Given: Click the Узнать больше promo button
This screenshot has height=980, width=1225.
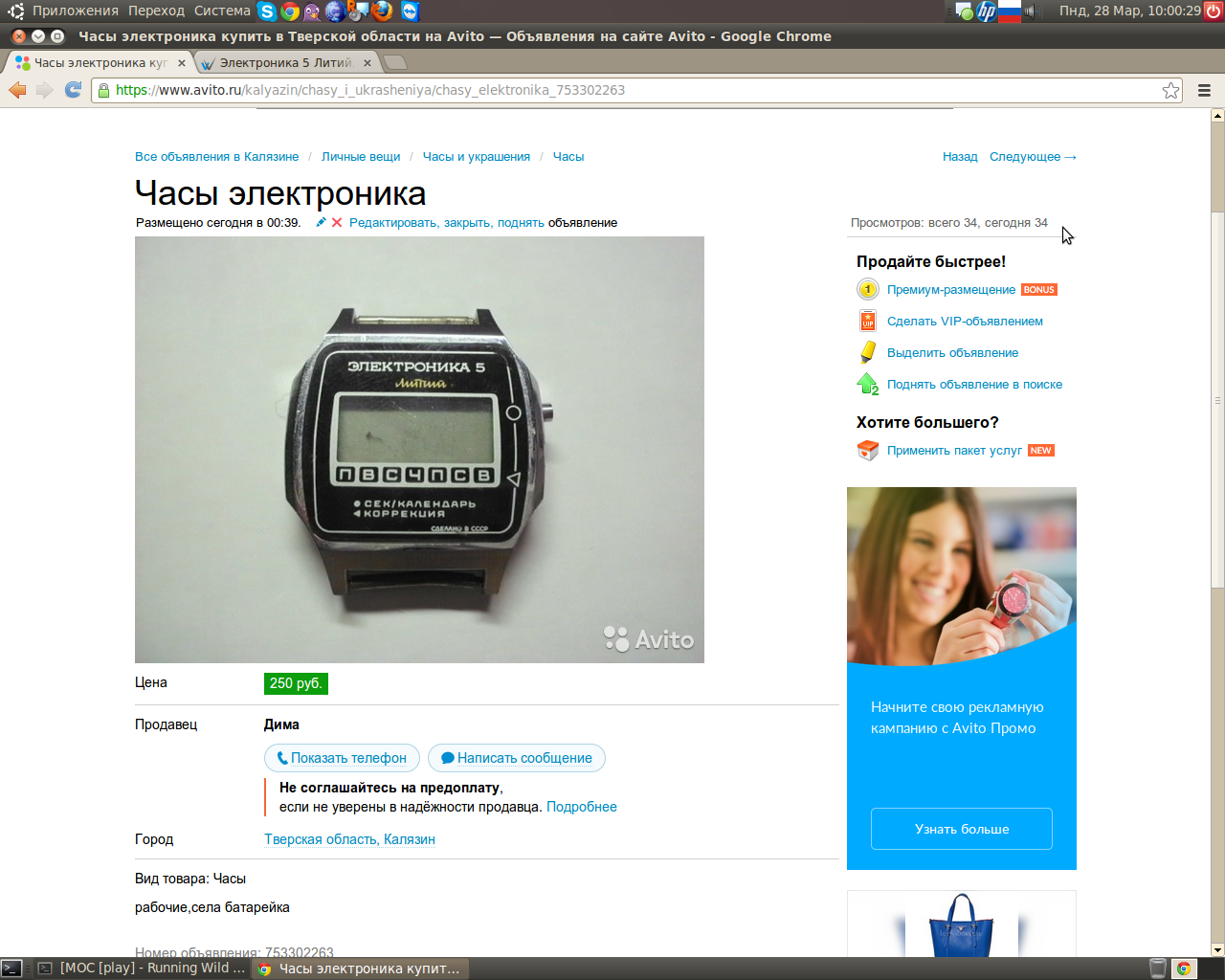Looking at the screenshot, I should [961, 829].
